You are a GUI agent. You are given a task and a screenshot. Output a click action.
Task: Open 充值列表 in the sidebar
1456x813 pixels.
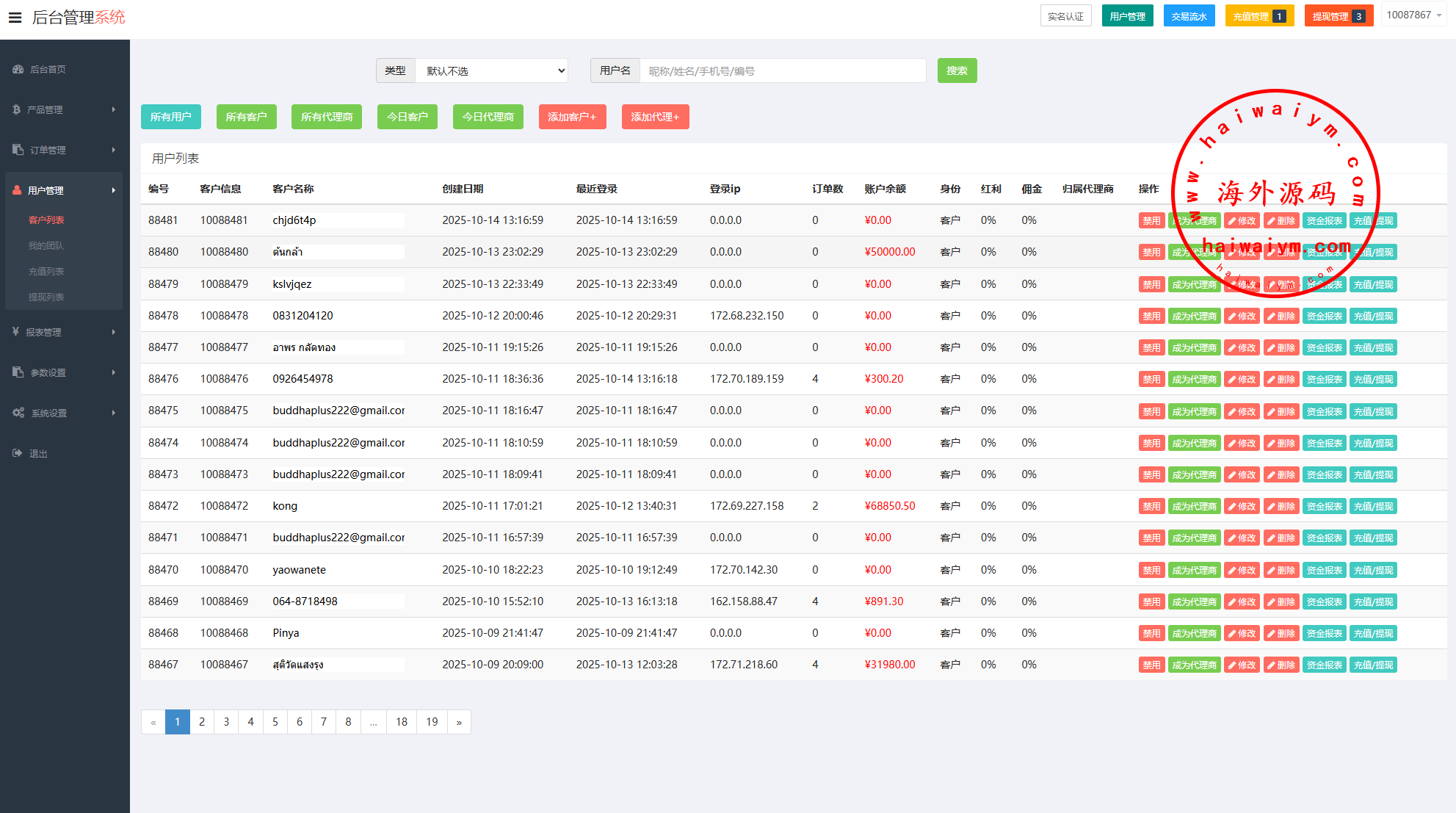[46, 272]
